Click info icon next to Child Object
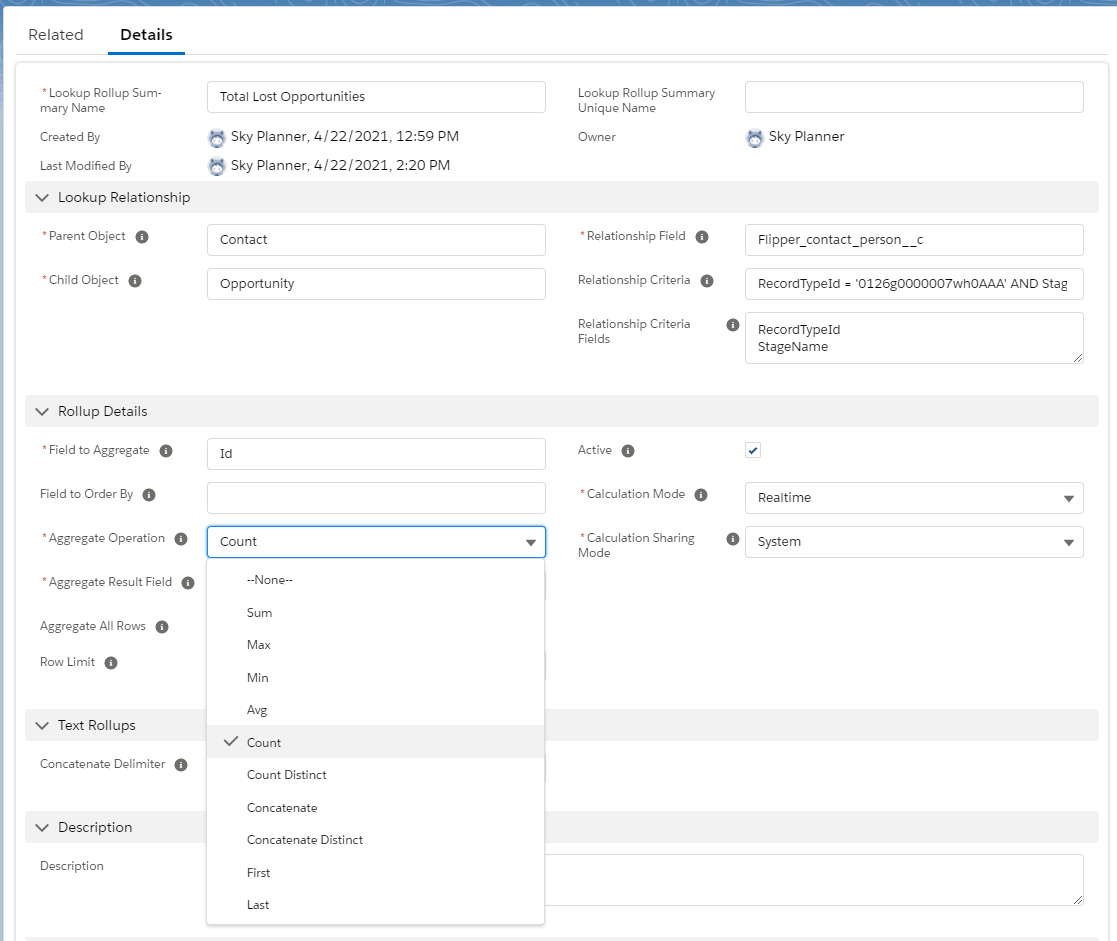 pos(135,281)
